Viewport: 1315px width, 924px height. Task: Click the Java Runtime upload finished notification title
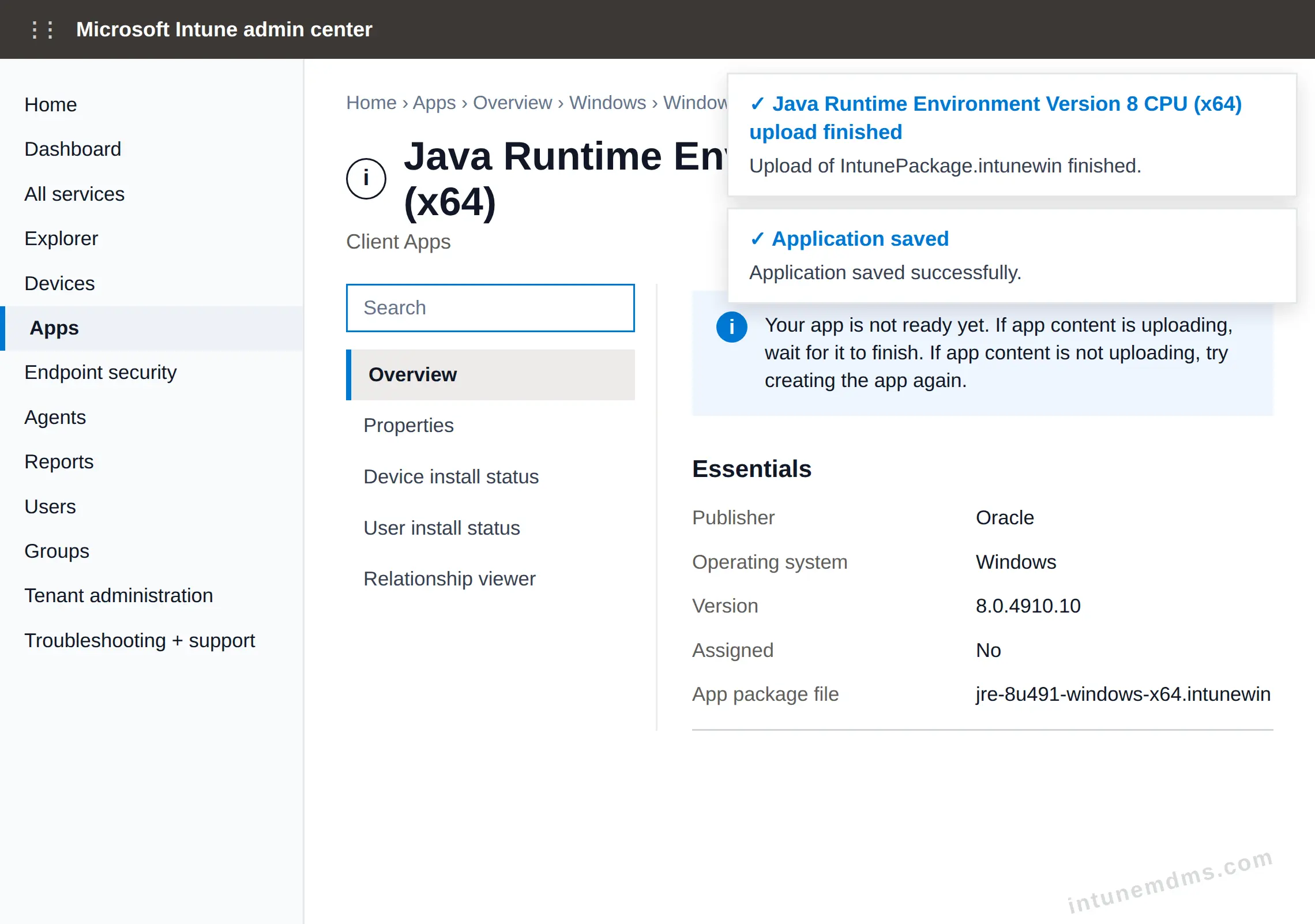click(x=995, y=118)
